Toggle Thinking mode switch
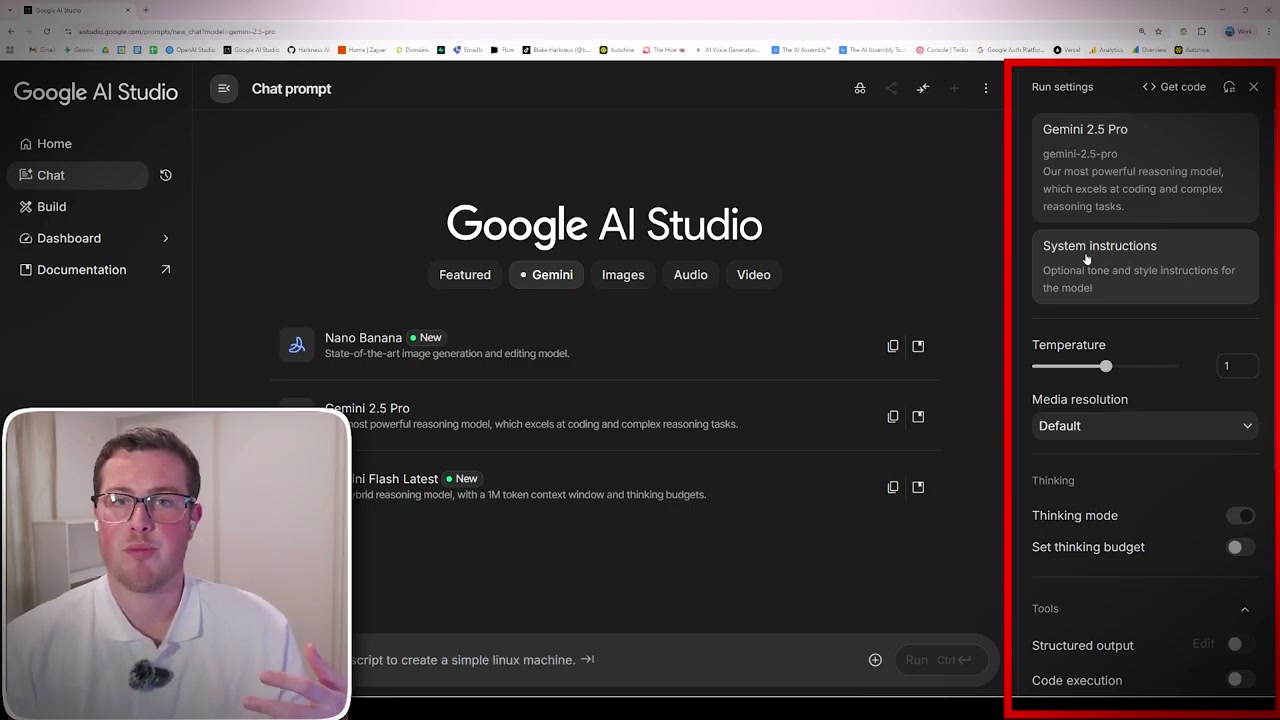 click(1240, 516)
